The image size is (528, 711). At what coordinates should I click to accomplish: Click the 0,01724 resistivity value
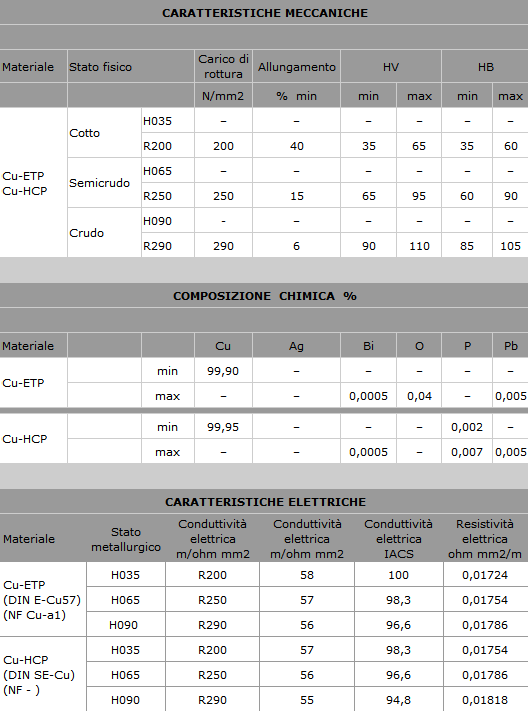[x=485, y=575]
